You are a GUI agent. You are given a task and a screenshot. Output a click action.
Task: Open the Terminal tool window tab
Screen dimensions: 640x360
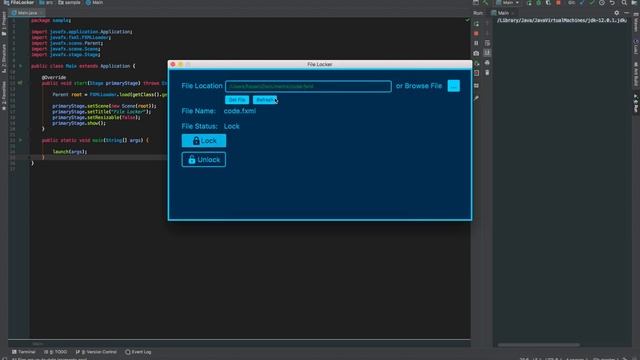pos(24,352)
